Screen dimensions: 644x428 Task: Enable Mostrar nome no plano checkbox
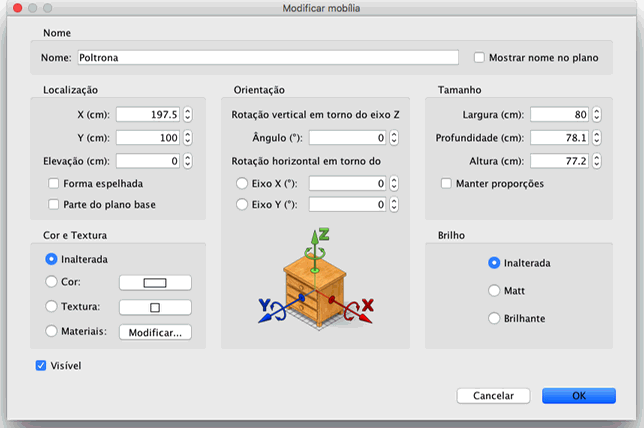479,58
